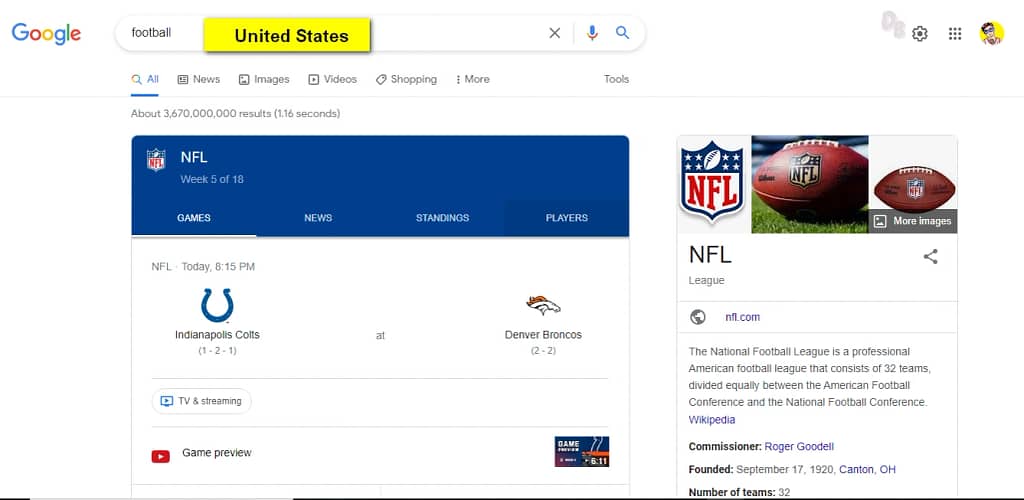Switch to the News search tab

click(199, 79)
